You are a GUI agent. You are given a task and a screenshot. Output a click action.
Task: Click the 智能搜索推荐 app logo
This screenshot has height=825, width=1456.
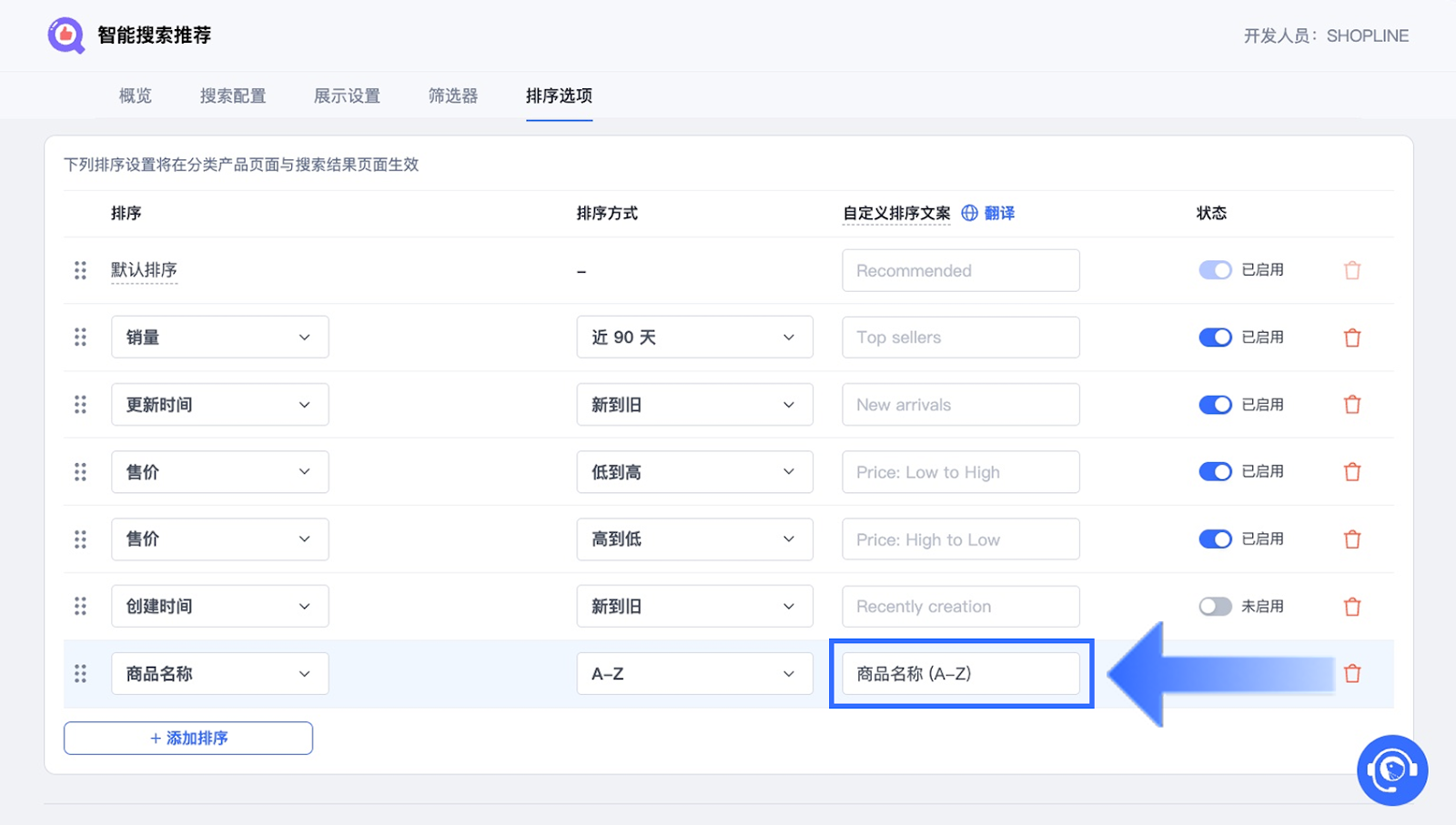click(66, 35)
